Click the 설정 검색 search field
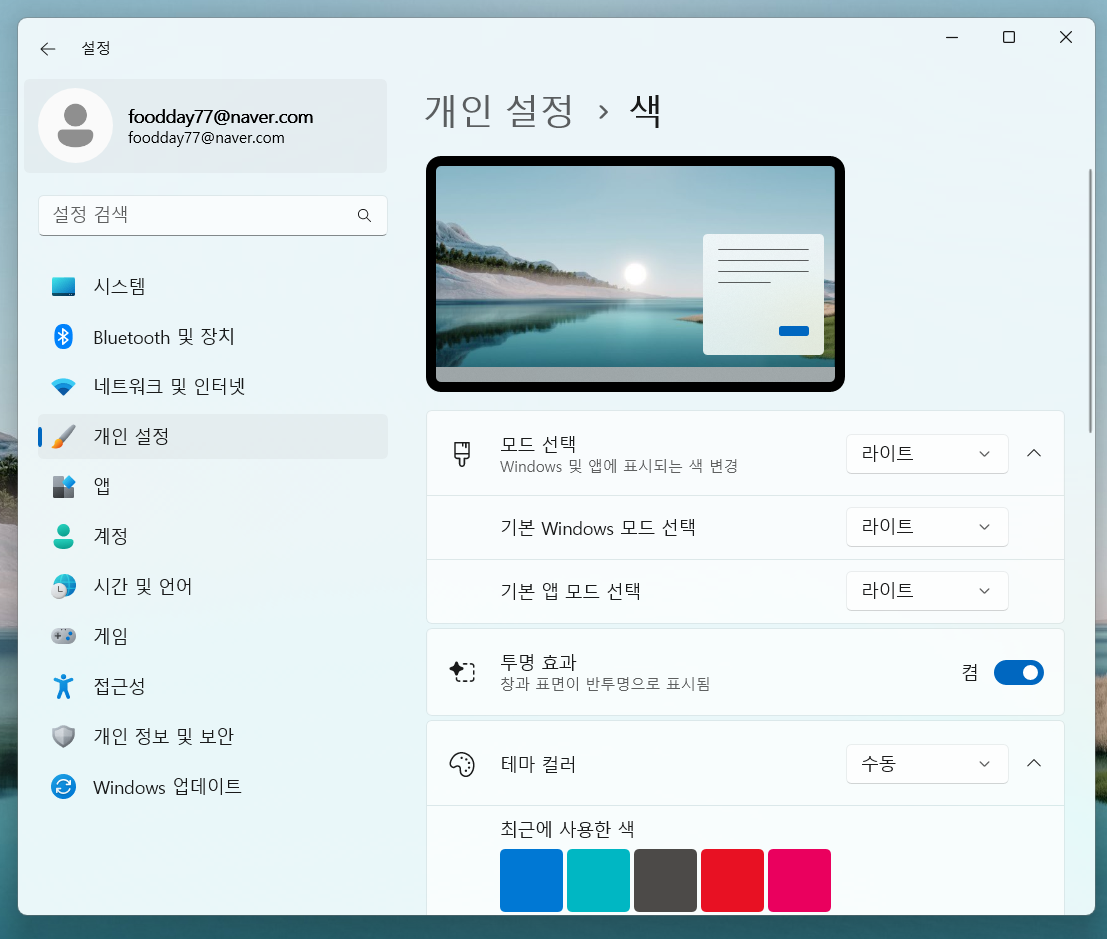Screen dimensions: 1107x939 pyautogui.click(x=213, y=215)
